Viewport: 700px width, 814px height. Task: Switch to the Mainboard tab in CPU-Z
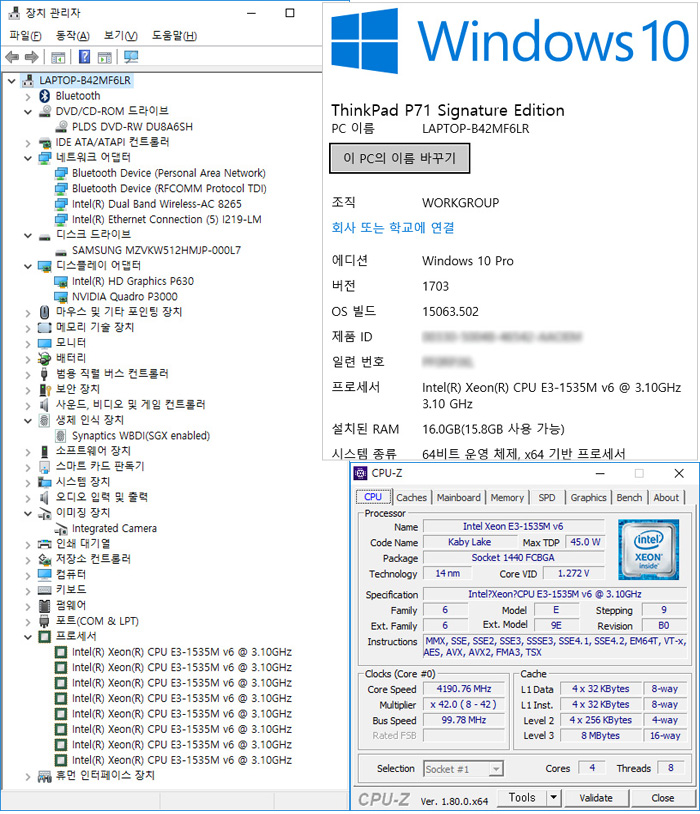coord(459,497)
